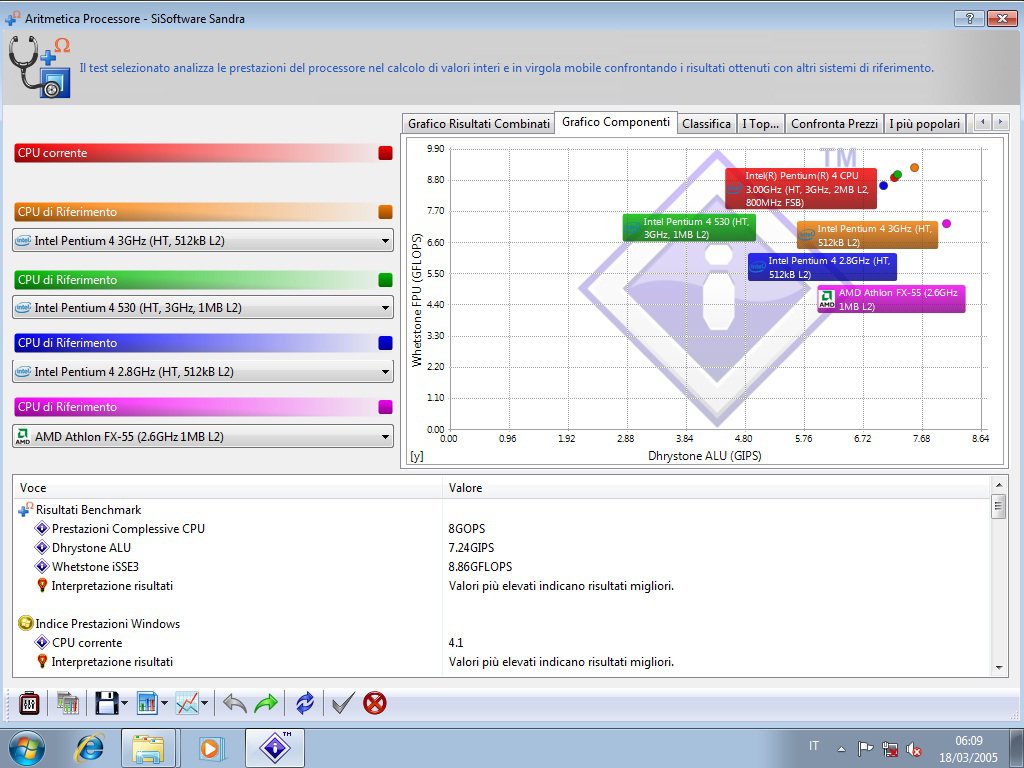Click the green forward arrow icon
This screenshot has width=1024, height=768.
pyautogui.click(x=266, y=703)
